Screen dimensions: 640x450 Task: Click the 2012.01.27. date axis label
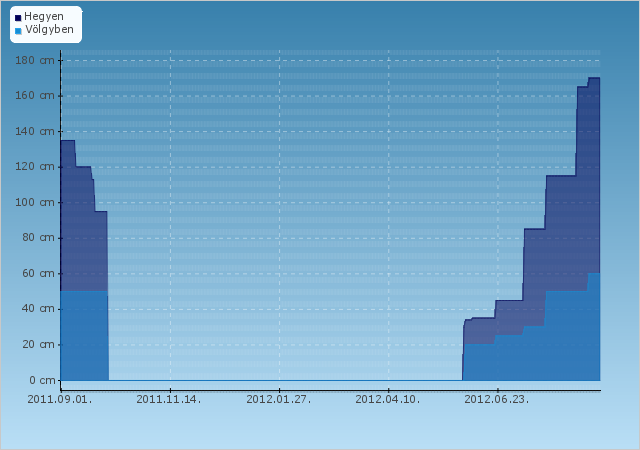point(279,399)
